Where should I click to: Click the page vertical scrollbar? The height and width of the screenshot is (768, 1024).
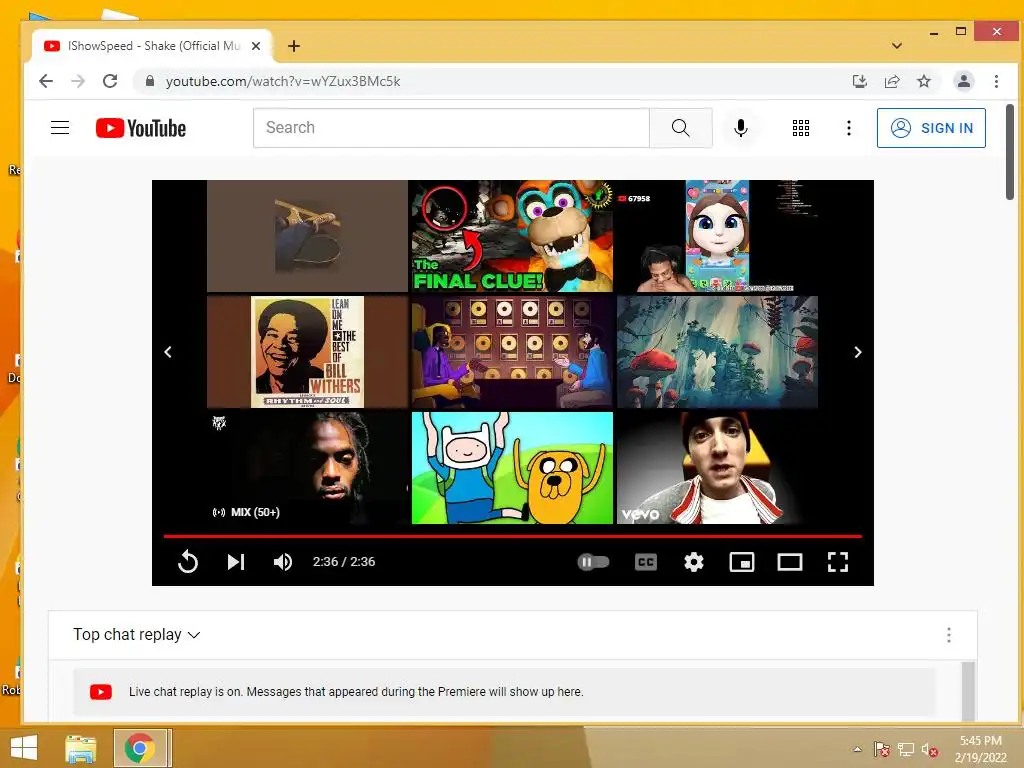click(x=1010, y=152)
